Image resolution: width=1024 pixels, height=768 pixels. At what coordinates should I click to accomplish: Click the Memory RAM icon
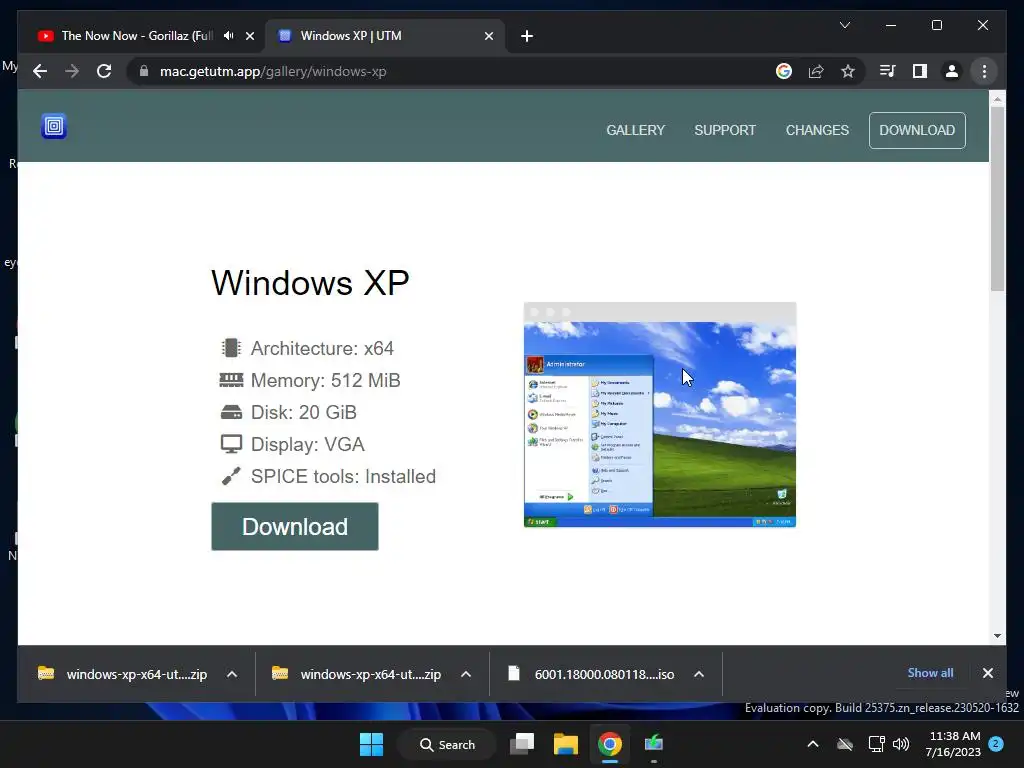(231, 379)
